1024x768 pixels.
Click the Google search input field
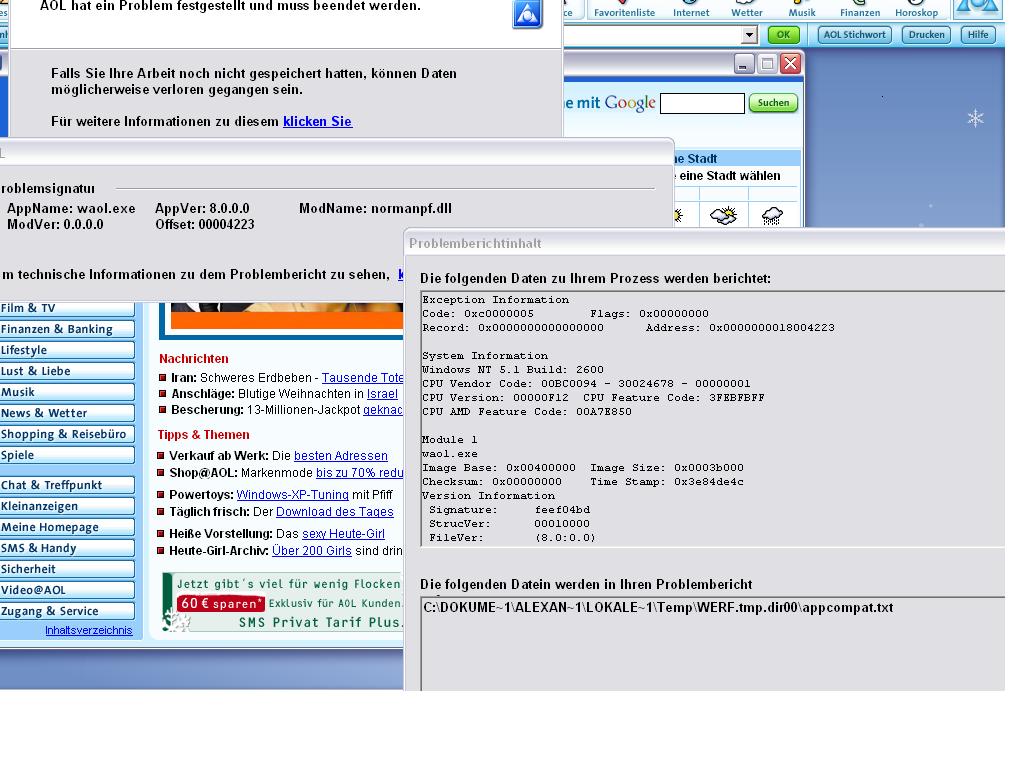pos(702,103)
